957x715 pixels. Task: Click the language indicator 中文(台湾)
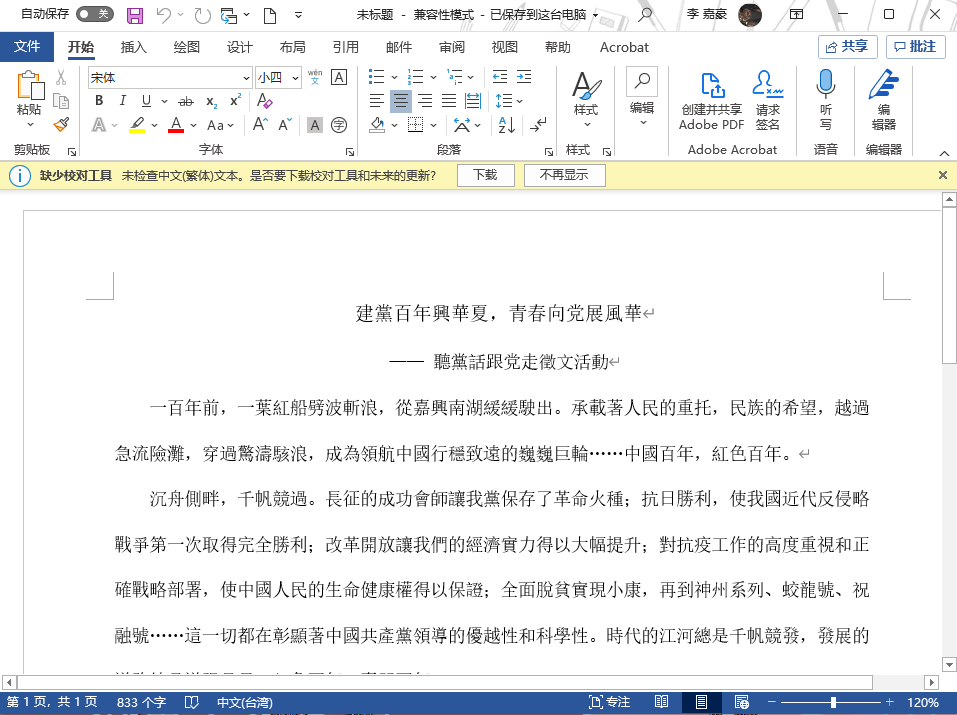(245, 702)
